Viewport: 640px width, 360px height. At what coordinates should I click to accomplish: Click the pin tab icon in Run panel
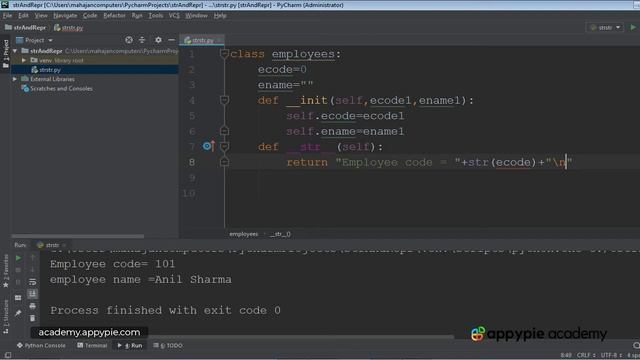(x=18, y=313)
